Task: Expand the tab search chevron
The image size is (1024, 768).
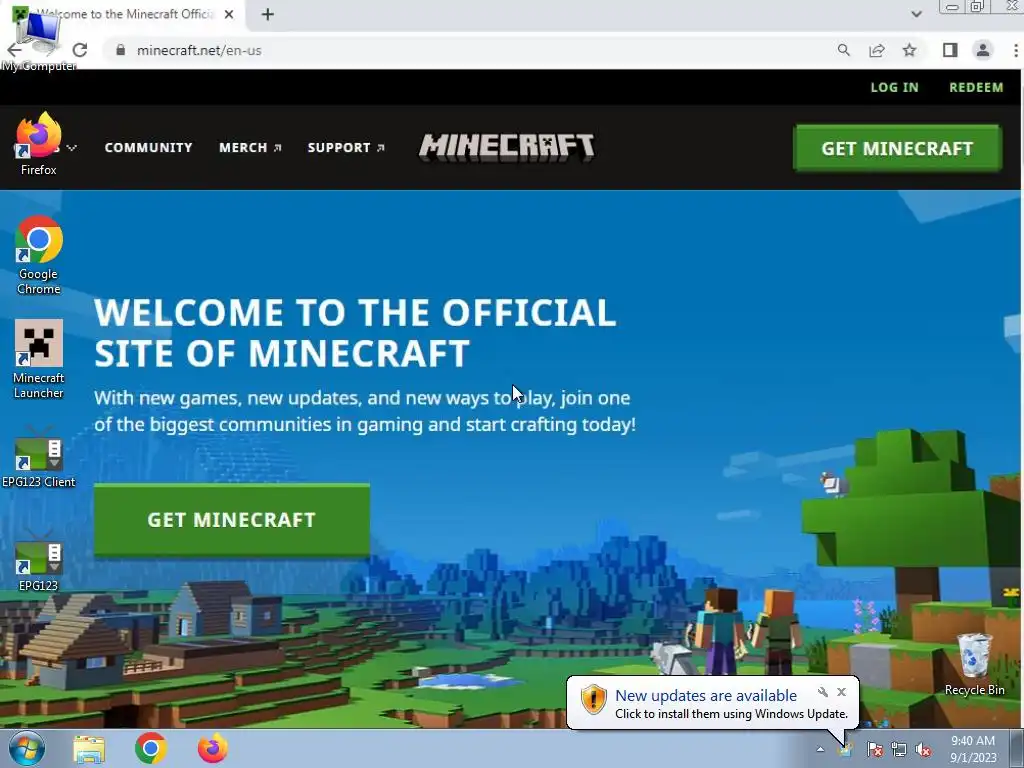Action: (916, 14)
